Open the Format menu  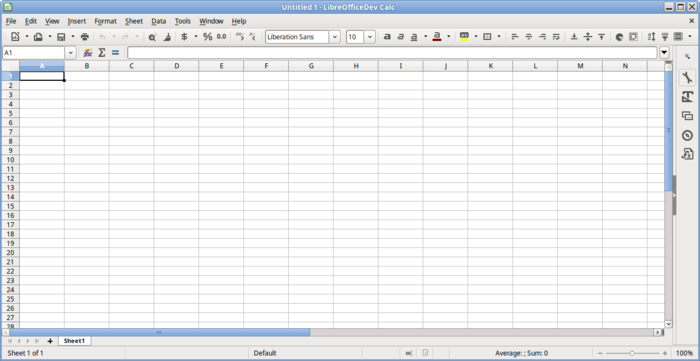pos(105,21)
